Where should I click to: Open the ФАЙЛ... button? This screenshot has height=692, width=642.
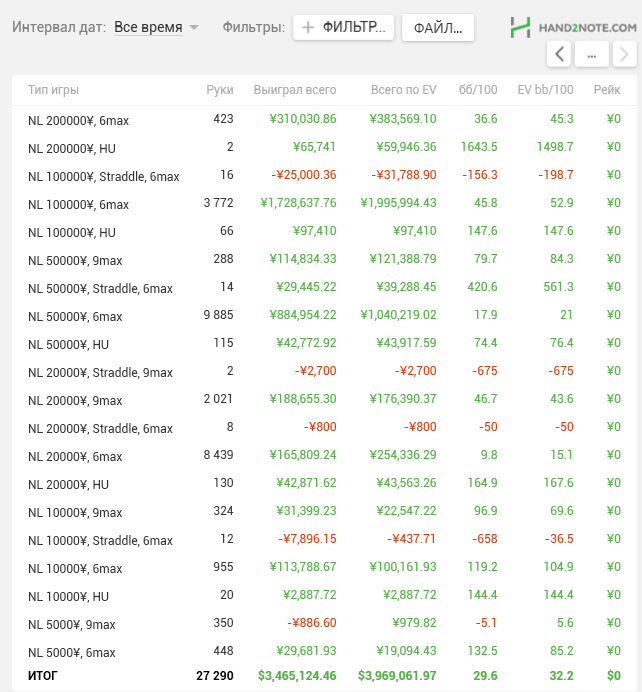[438, 28]
